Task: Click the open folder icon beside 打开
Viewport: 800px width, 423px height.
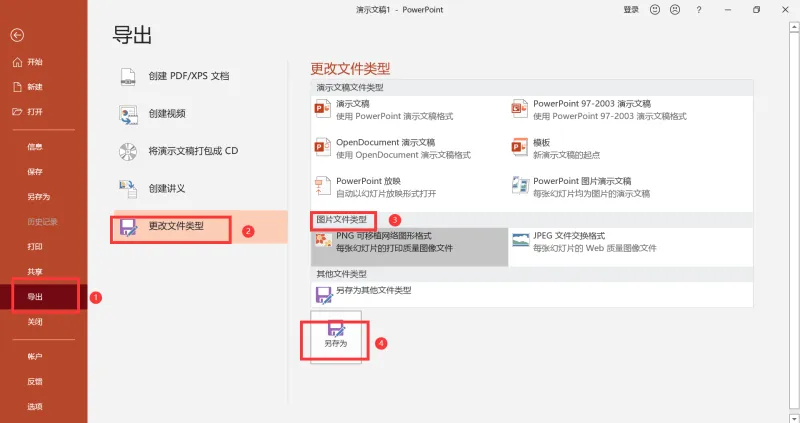Action: click(17, 111)
